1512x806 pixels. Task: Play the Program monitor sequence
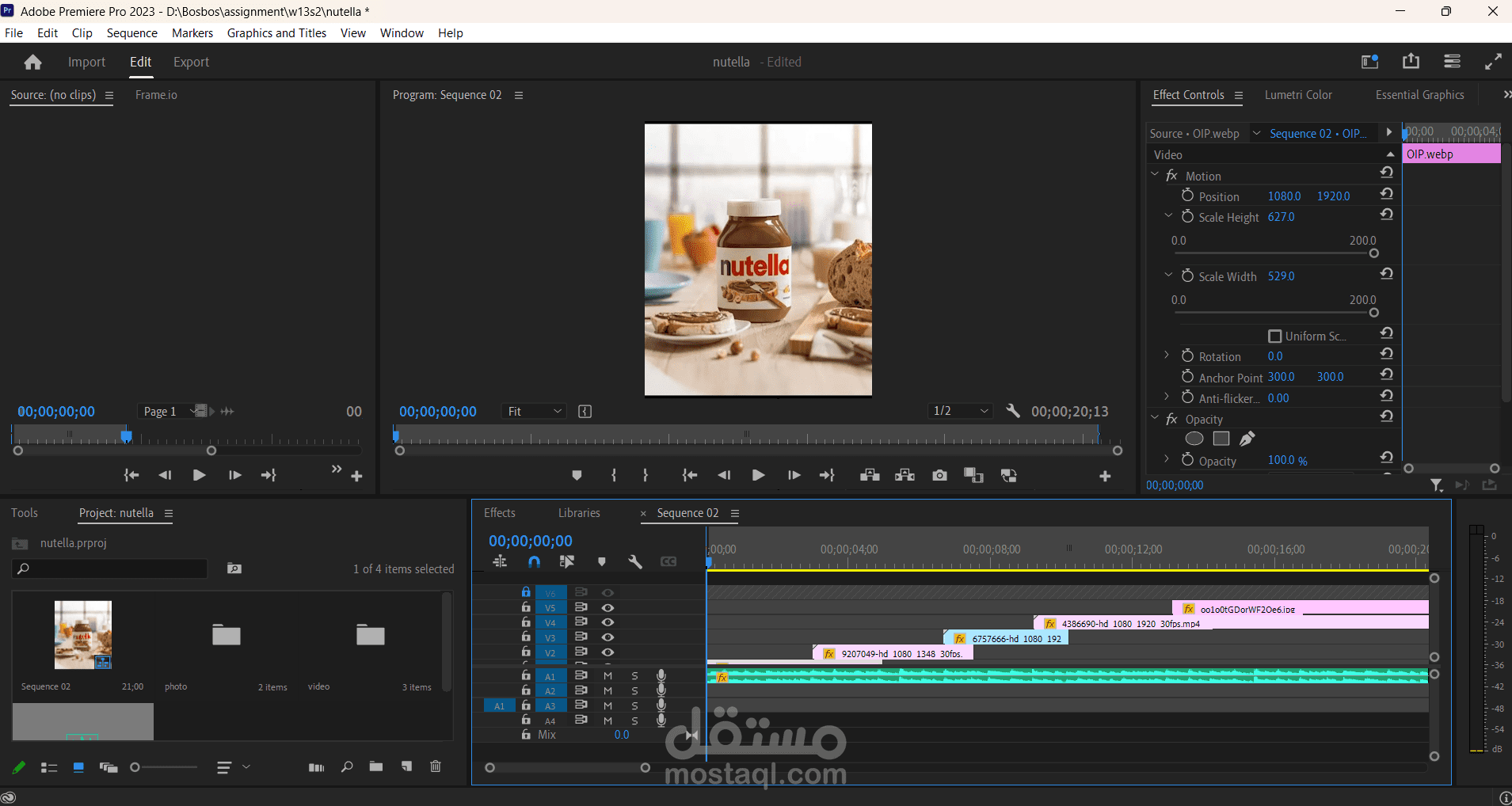pos(758,475)
